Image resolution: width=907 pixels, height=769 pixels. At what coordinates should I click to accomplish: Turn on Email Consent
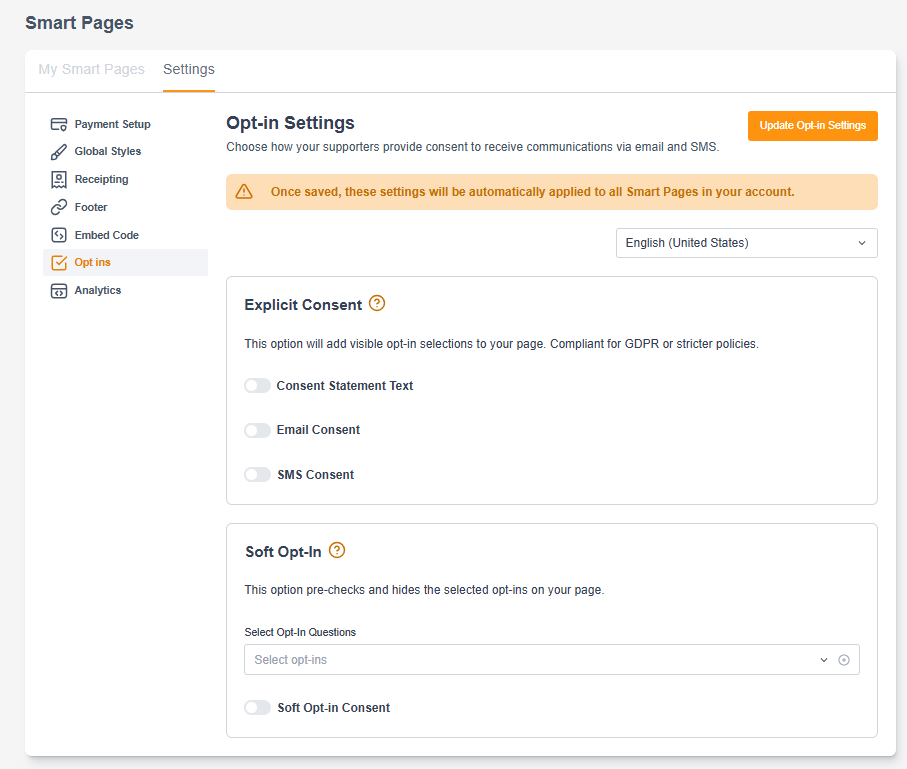[x=257, y=430]
